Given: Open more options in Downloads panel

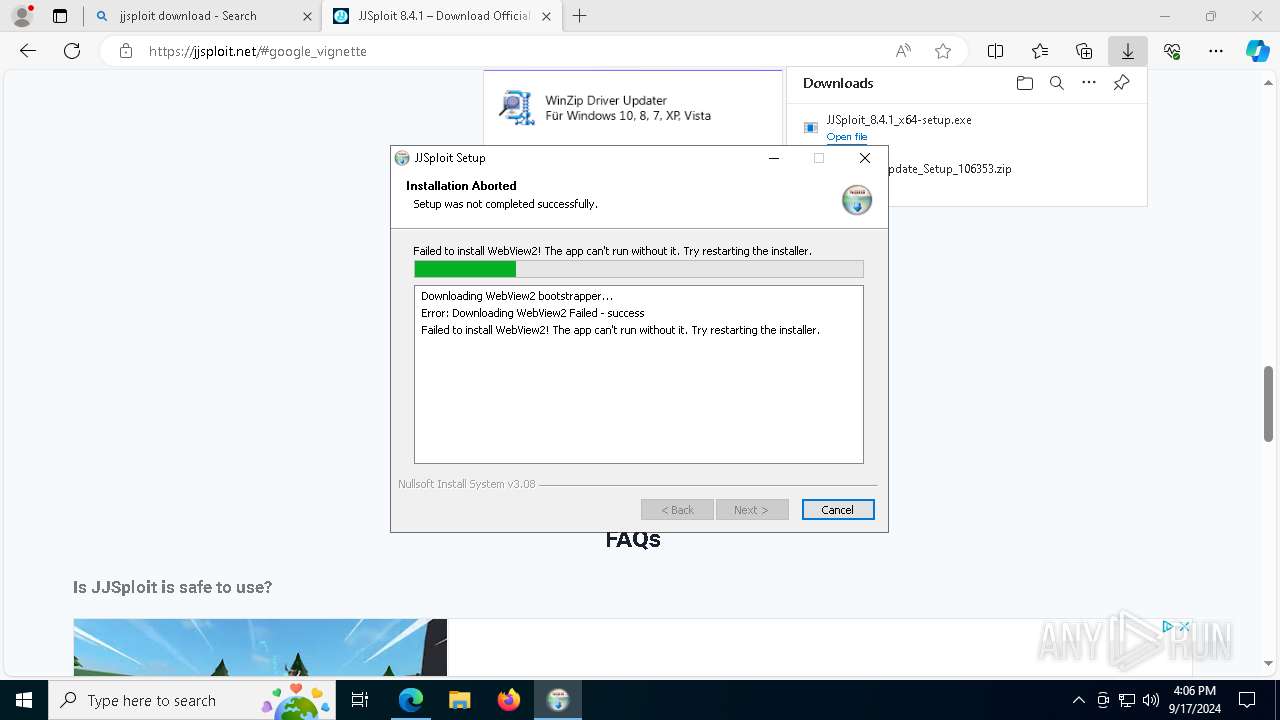Looking at the screenshot, I should 1089,83.
